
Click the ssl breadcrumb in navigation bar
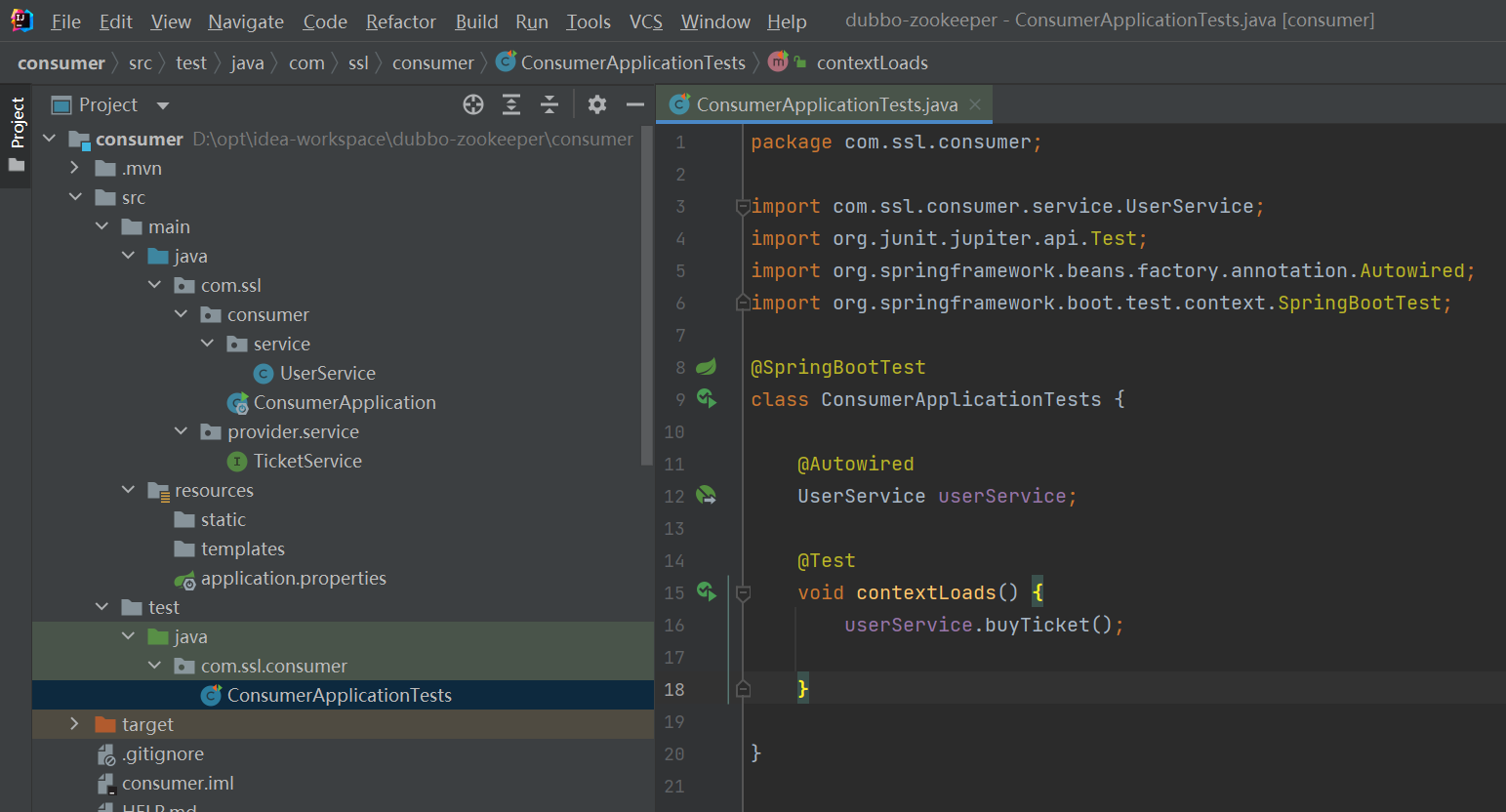click(x=358, y=63)
